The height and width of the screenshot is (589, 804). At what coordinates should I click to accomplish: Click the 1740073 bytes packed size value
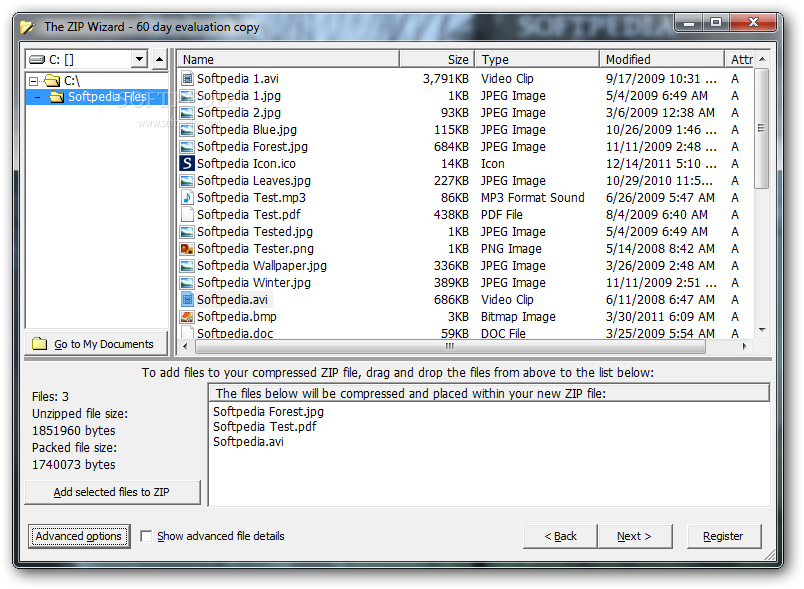click(74, 465)
